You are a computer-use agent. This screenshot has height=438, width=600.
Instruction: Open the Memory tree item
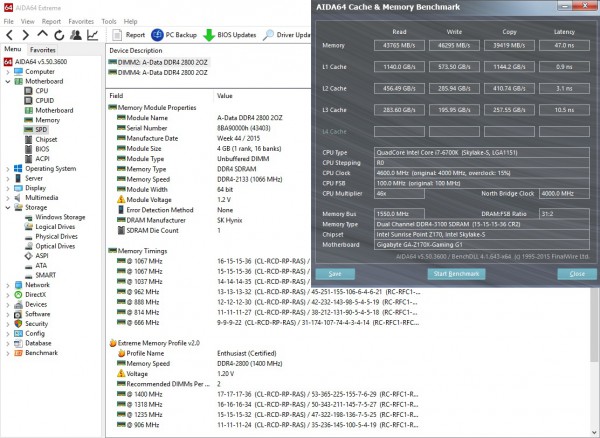tap(42, 120)
